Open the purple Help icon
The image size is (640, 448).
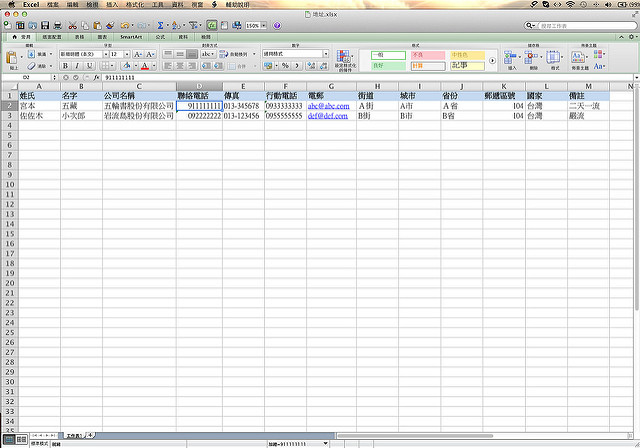[x=277, y=25]
